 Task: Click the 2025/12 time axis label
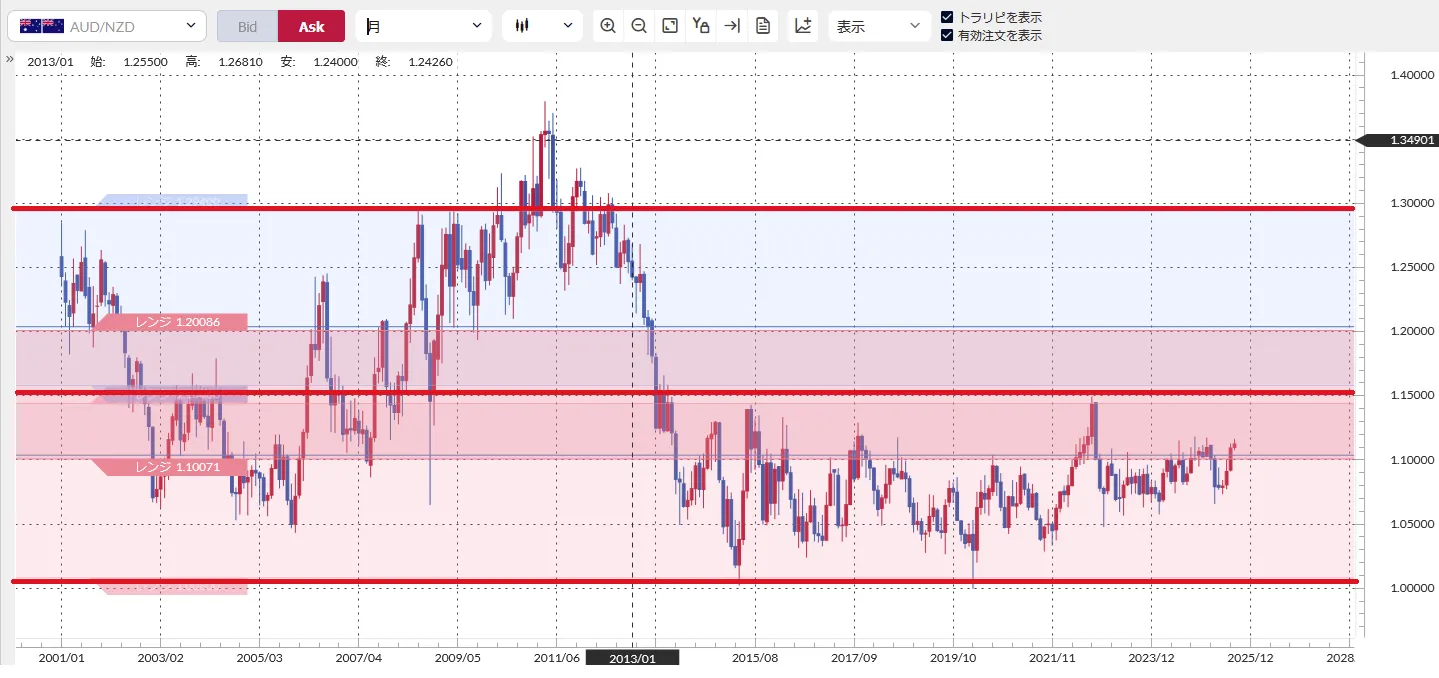click(x=1249, y=658)
